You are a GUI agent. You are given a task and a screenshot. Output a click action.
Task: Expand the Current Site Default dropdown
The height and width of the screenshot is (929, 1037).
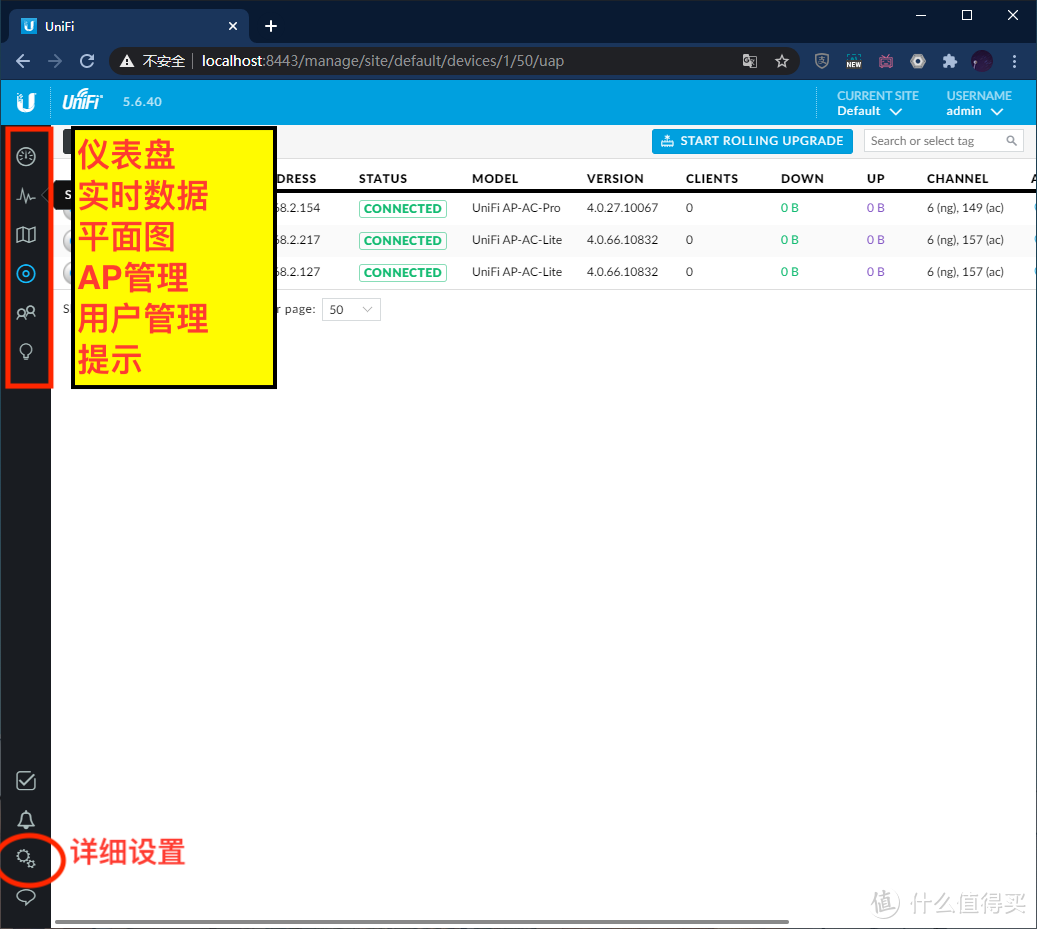coord(878,103)
